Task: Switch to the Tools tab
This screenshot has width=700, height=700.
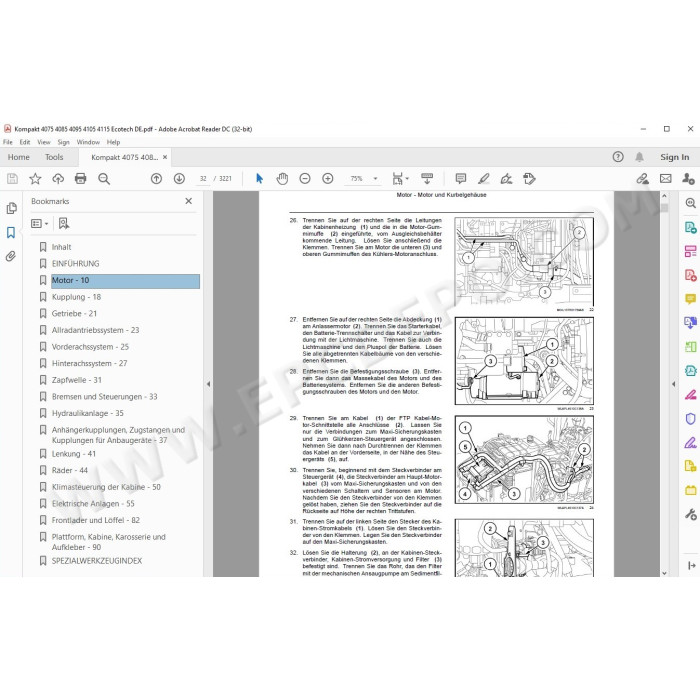Action: point(54,157)
